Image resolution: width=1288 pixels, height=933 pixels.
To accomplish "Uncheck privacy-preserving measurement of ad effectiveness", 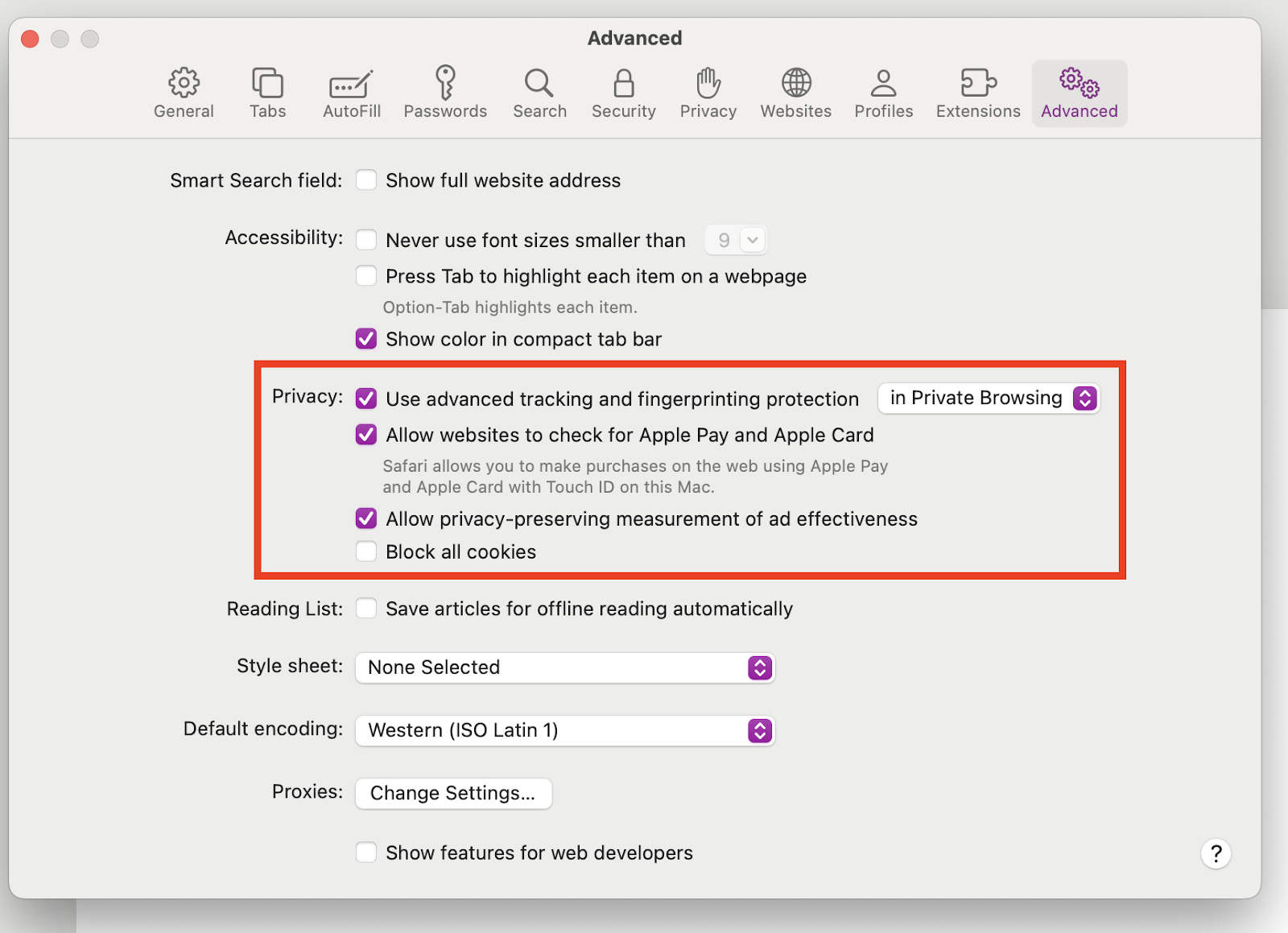I will pyautogui.click(x=366, y=518).
